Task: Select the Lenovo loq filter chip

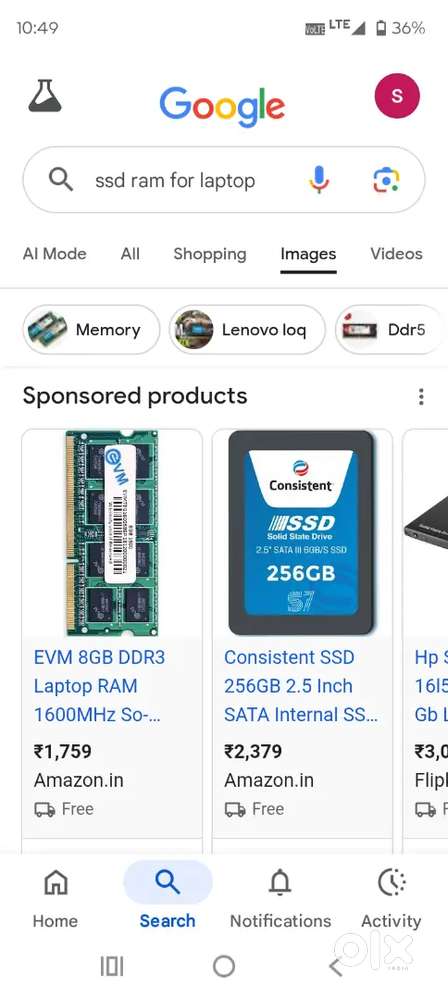Action: [247, 330]
